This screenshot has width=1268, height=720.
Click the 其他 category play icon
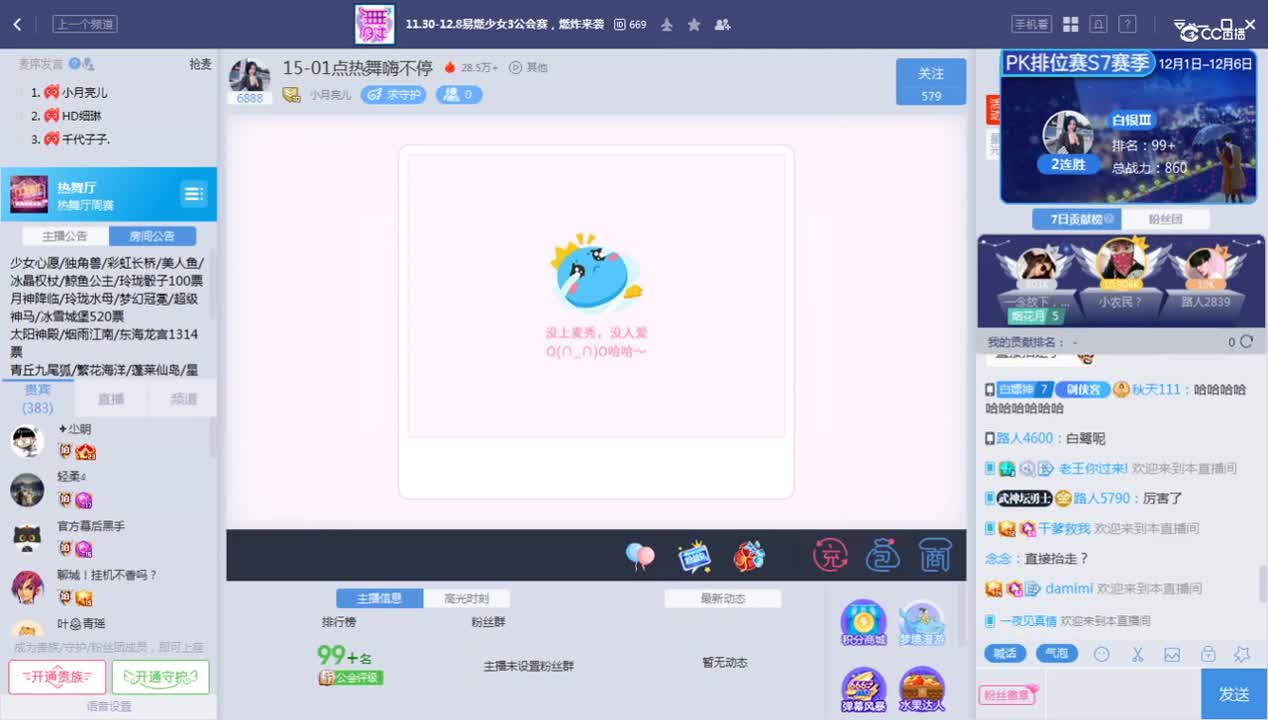point(516,67)
